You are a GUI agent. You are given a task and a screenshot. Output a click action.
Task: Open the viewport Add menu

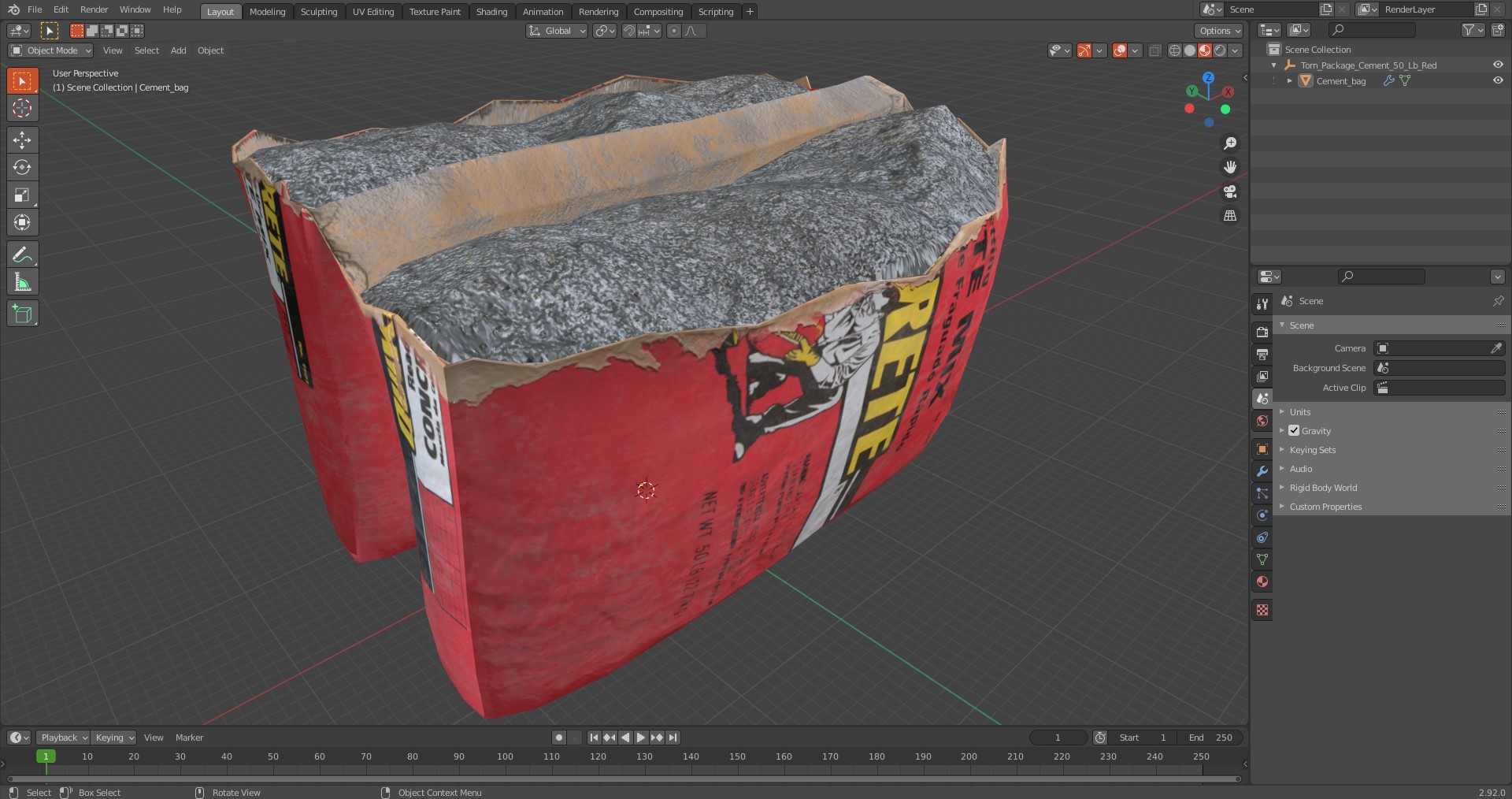pos(179,50)
